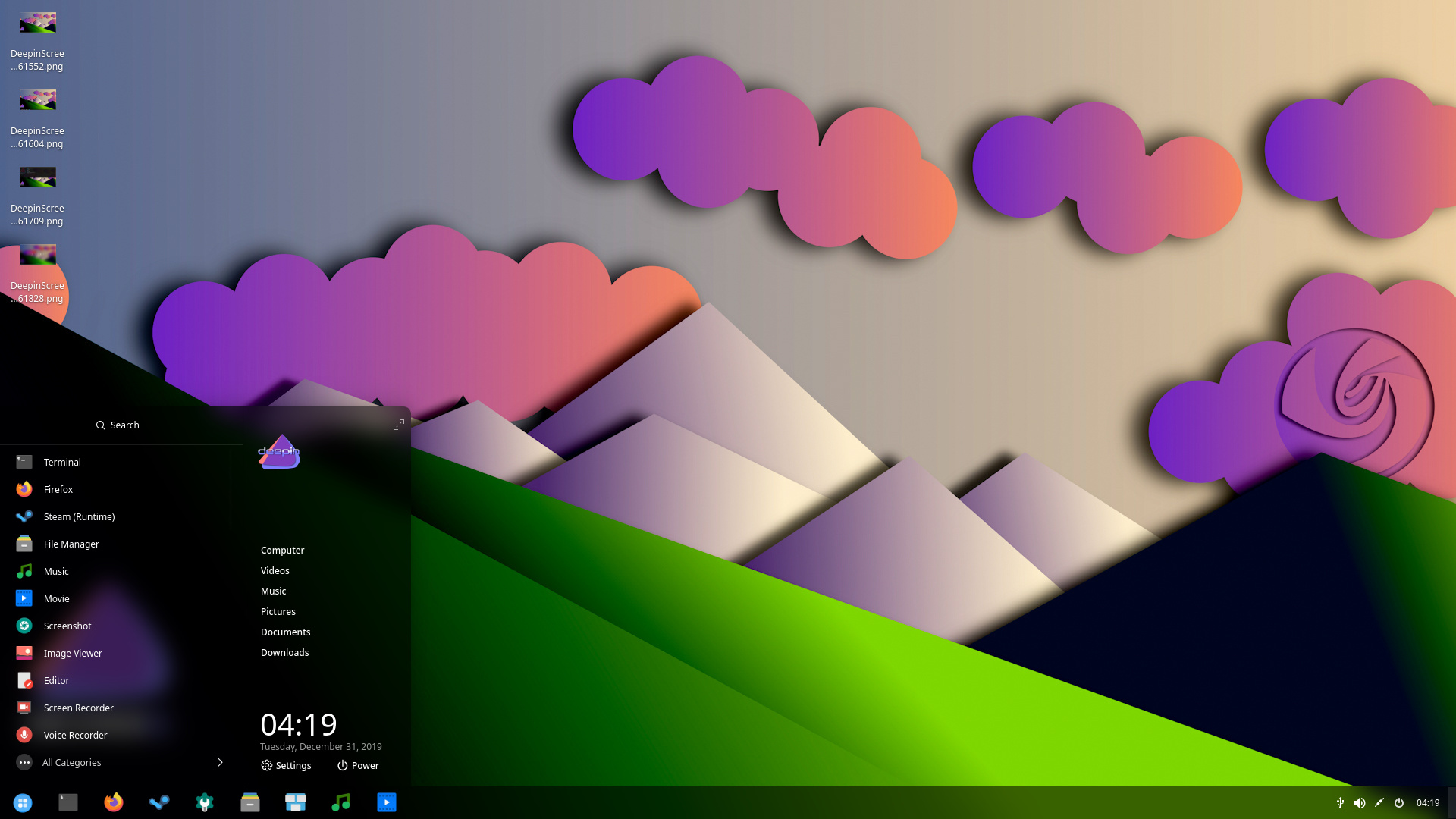Click the power icon in the system tray

tap(1399, 803)
